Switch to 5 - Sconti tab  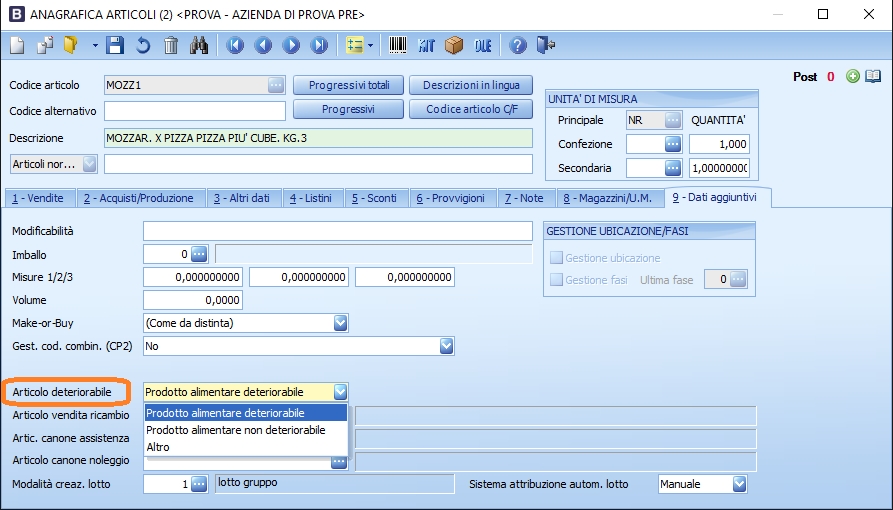tap(375, 198)
